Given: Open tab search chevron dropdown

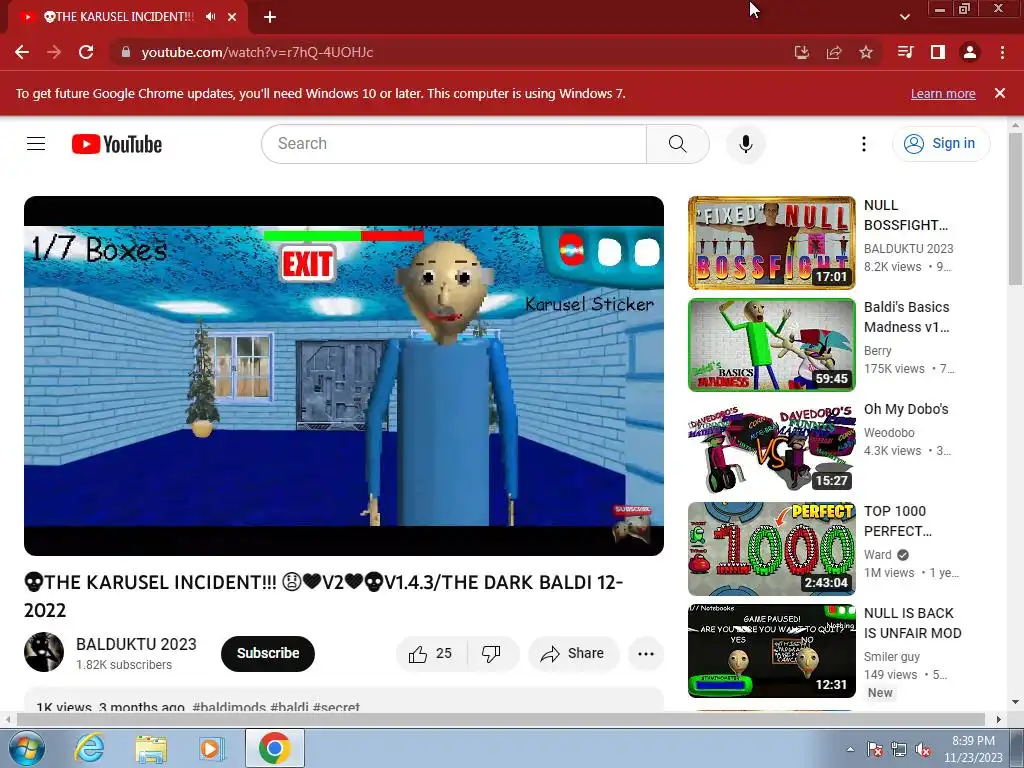Looking at the screenshot, I should (904, 17).
